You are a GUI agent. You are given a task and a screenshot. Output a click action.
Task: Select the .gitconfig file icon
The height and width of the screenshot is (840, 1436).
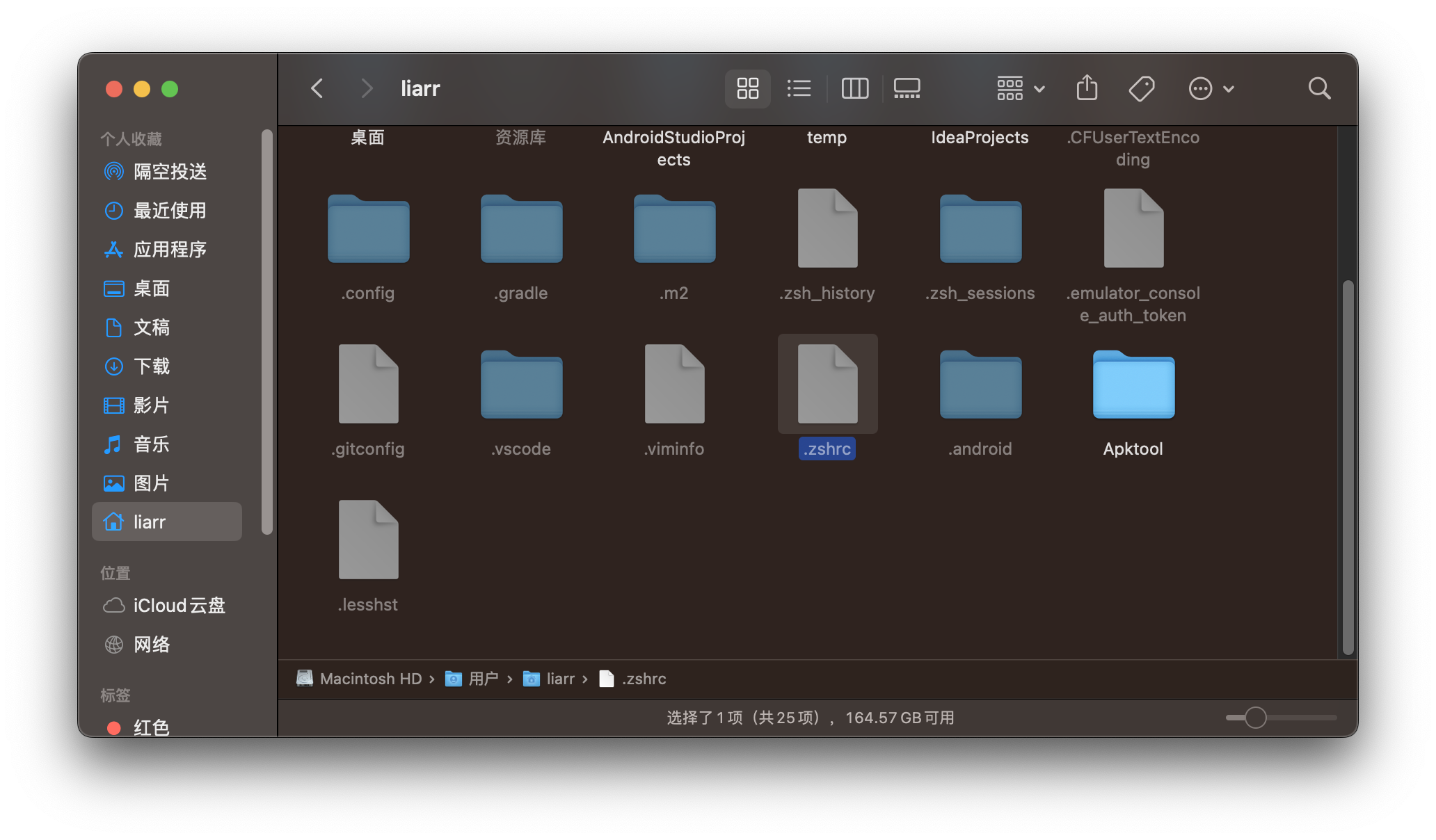368,384
